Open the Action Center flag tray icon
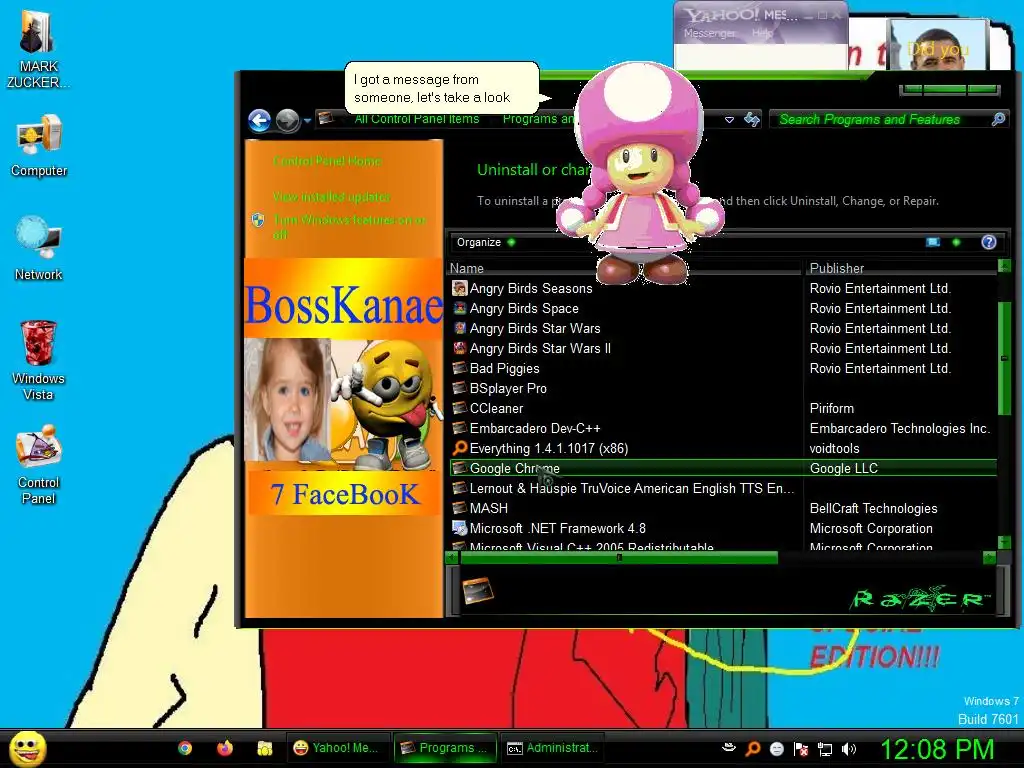The height and width of the screenshot is (768, 1024). (x=801, y=749)
